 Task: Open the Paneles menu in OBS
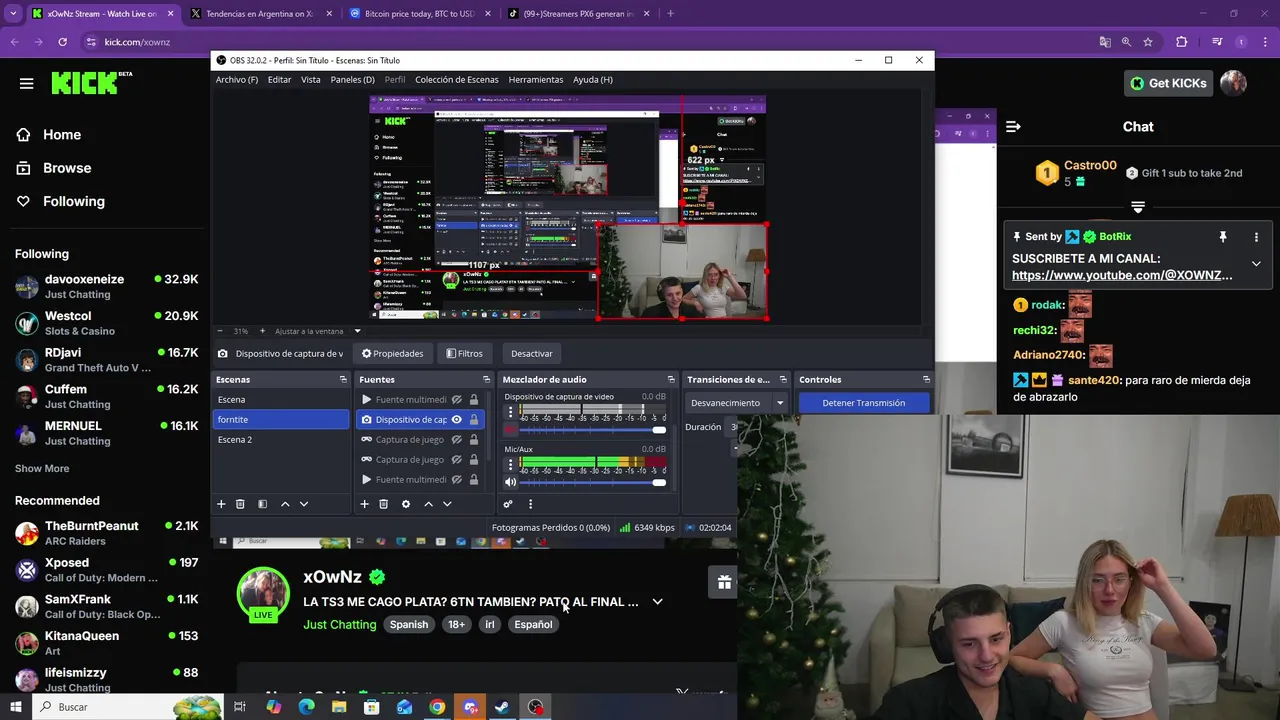click(352, 79)
